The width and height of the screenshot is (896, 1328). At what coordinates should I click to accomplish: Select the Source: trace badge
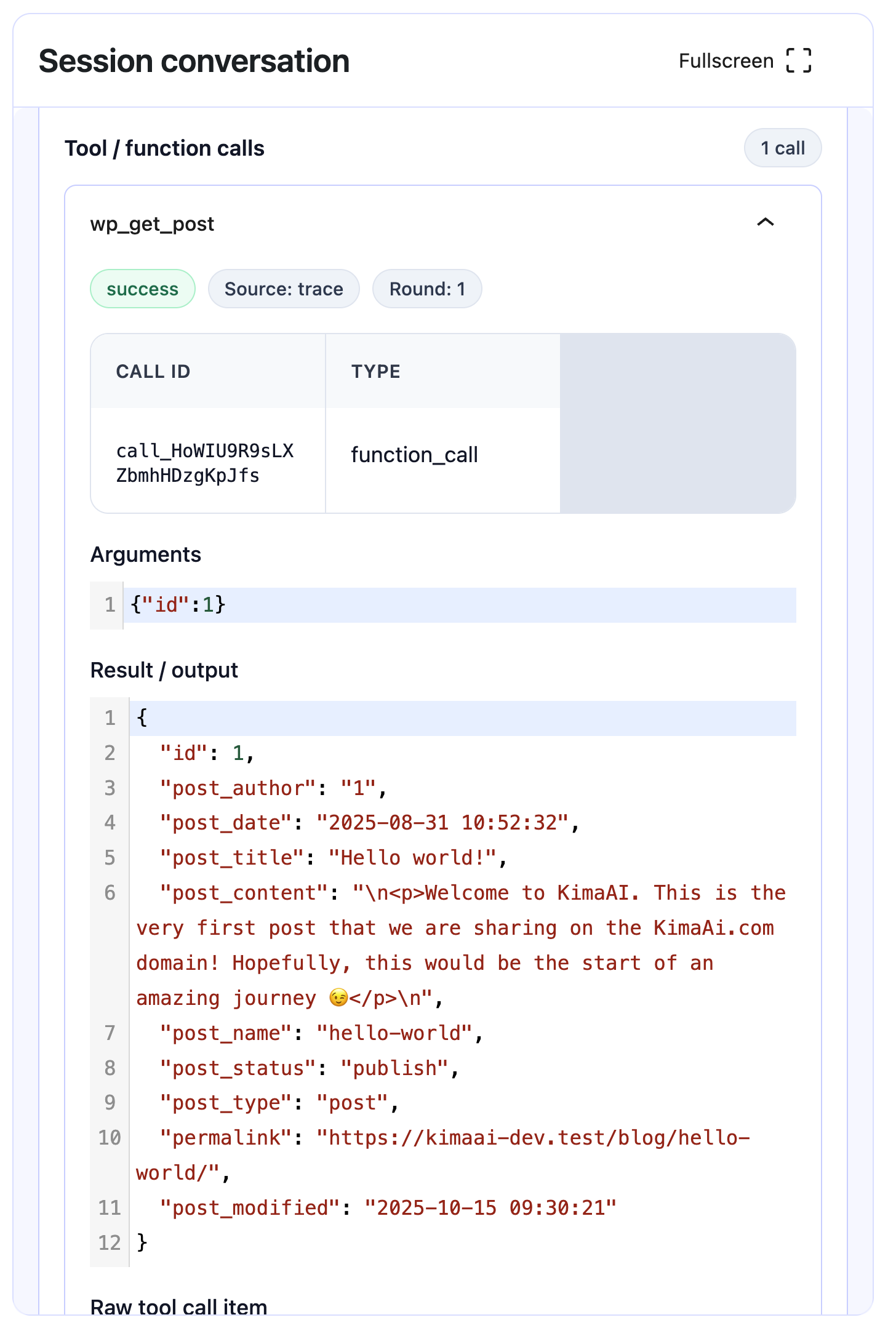[x=284, y=289]
